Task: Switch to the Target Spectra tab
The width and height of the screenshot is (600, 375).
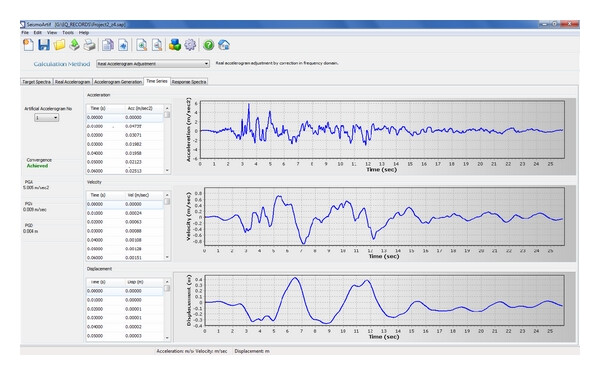Action: (36, 82)
